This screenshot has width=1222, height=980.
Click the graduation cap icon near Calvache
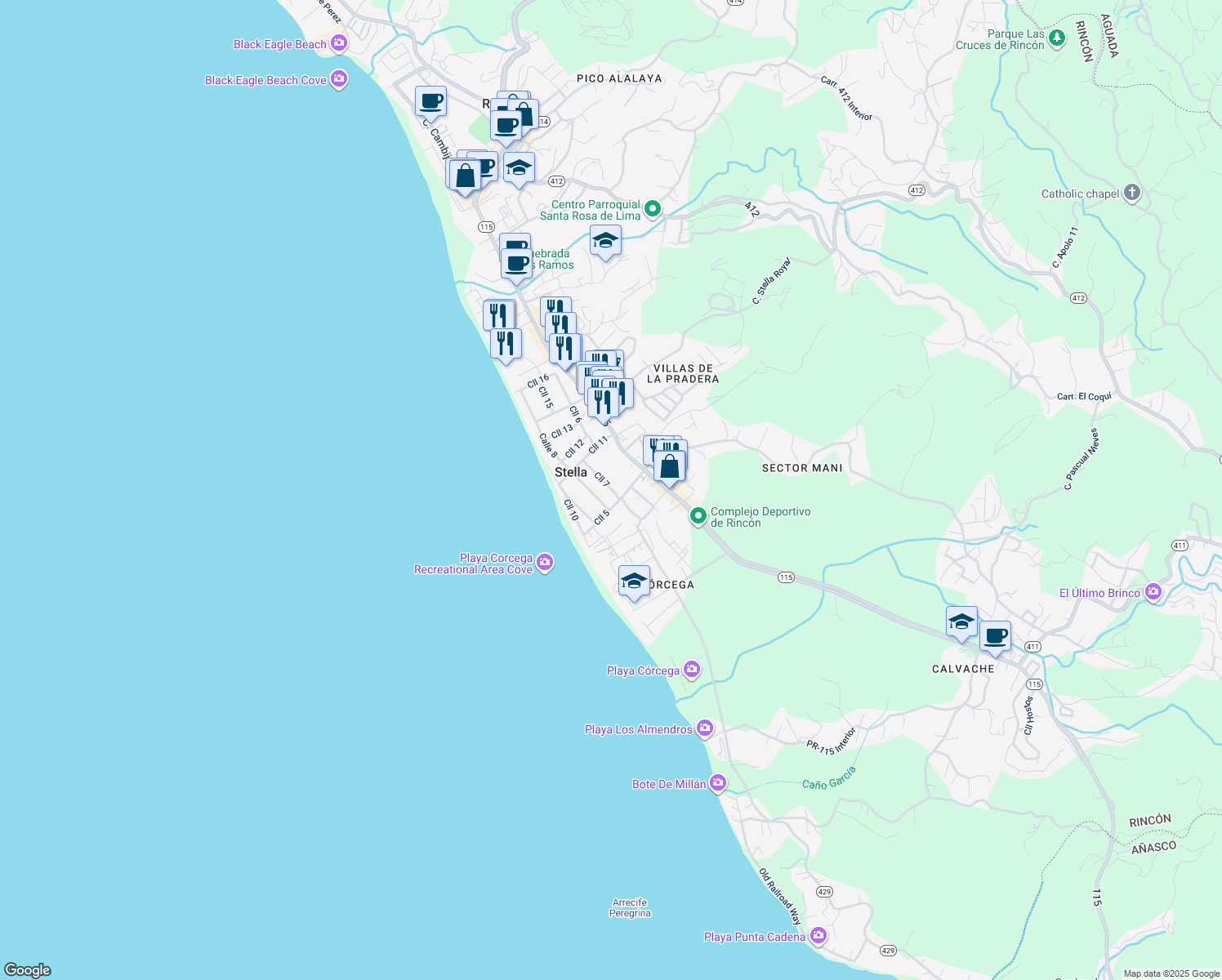pos(961,621)
